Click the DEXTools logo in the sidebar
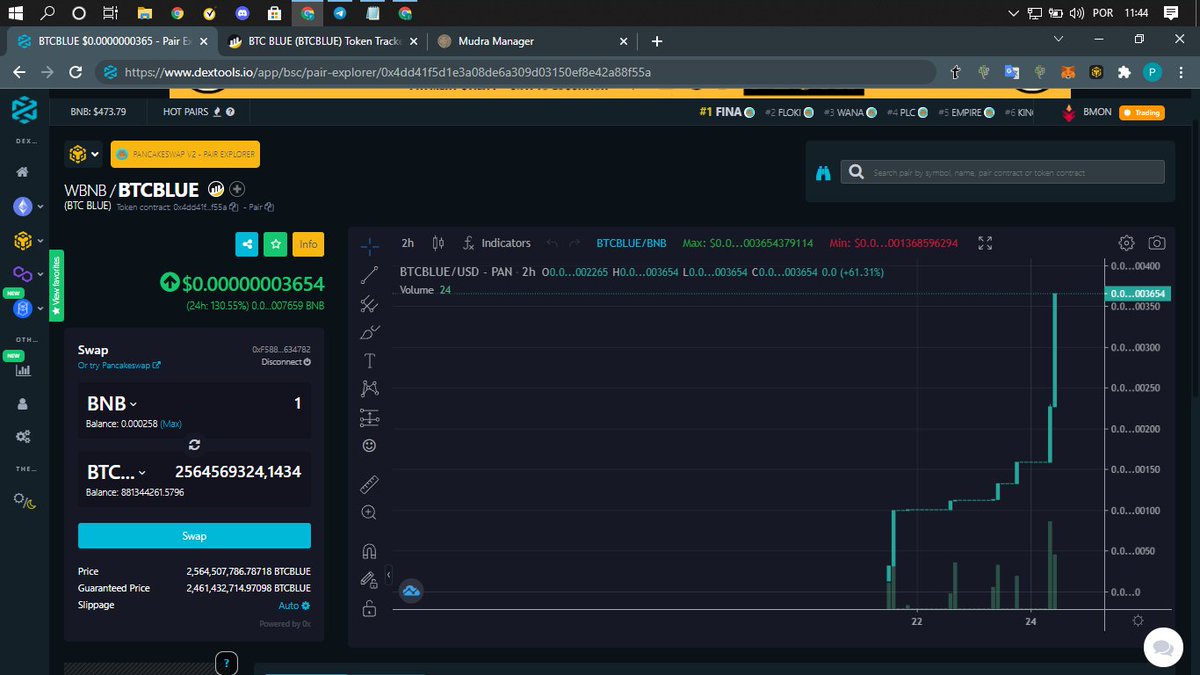The width and height of the screenshot is (1200, 675). point(23,110)
